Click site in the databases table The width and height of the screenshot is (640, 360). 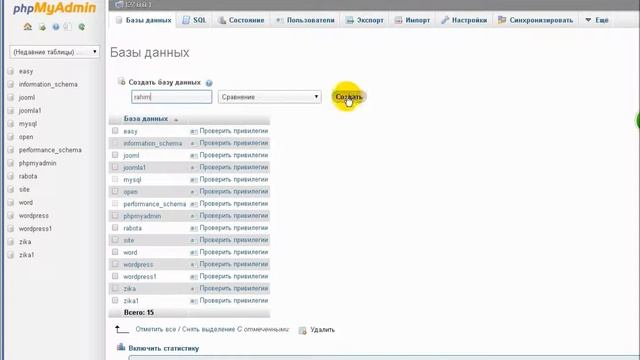129,240
